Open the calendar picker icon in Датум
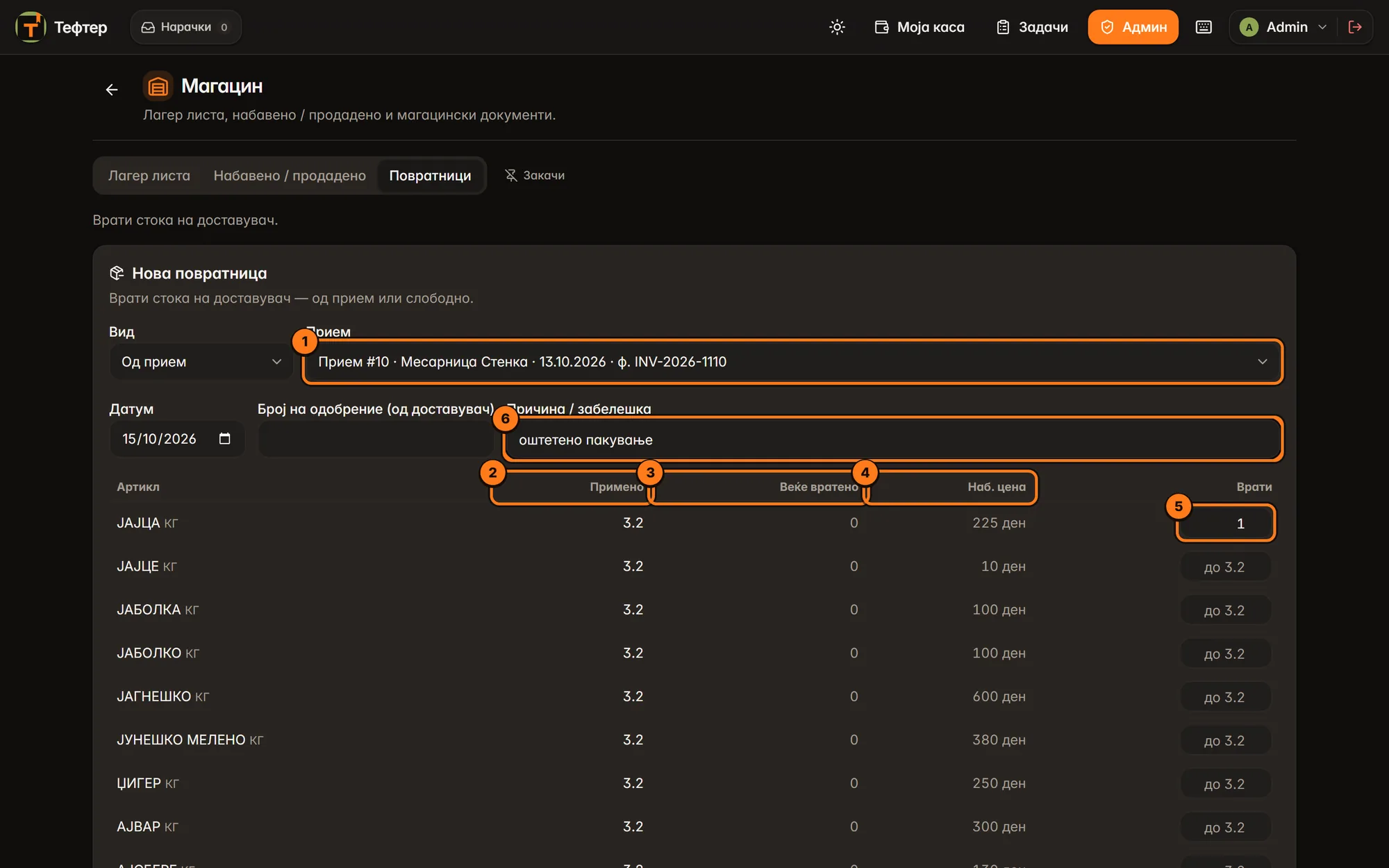 tap(224, 438)
